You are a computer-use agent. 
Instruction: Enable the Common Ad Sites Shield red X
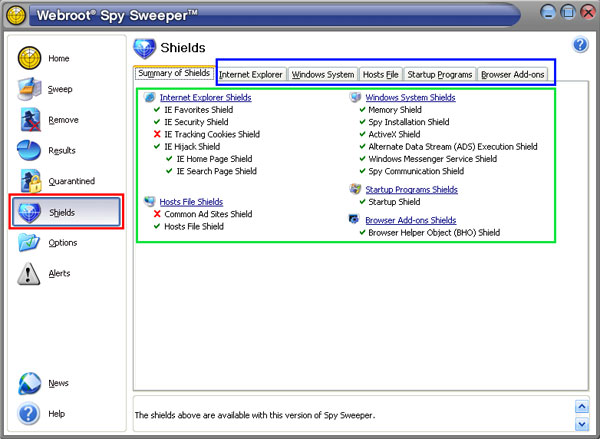[157, 214]
